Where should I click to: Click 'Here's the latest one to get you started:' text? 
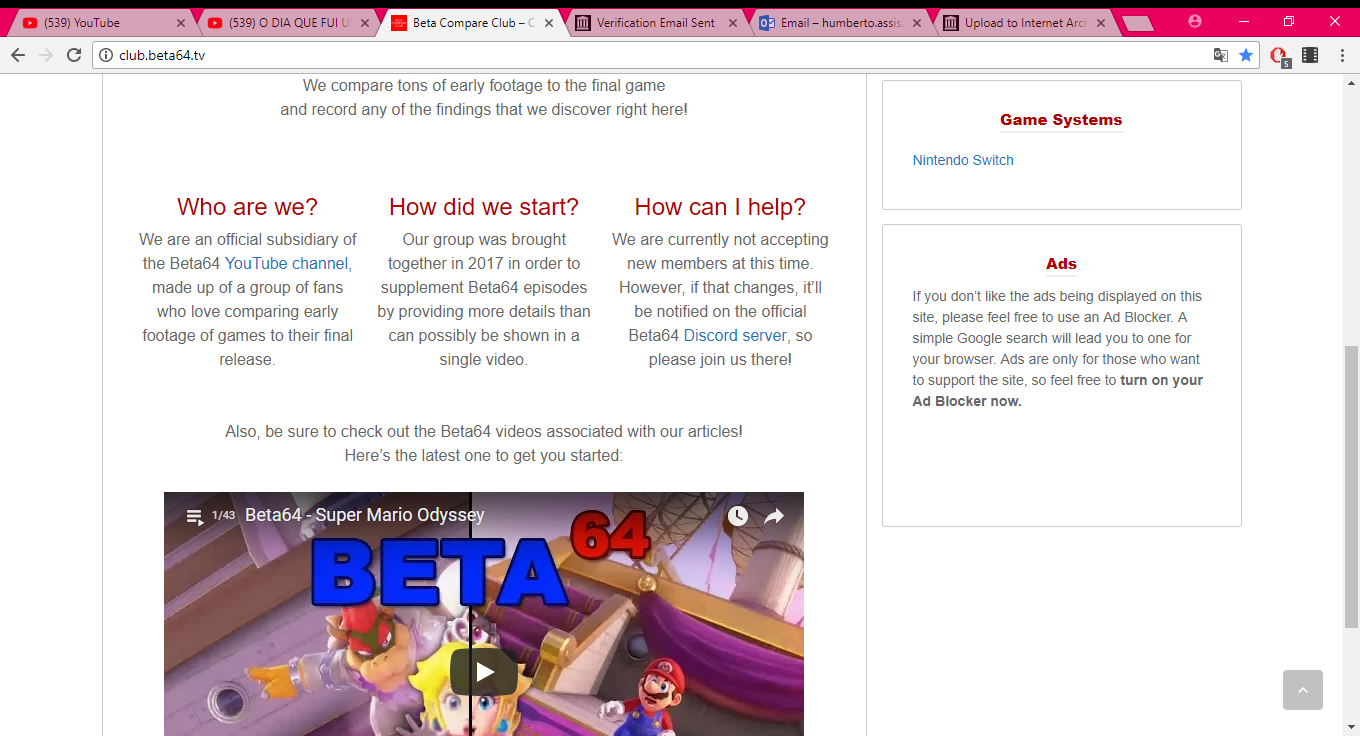coord(484,456)
